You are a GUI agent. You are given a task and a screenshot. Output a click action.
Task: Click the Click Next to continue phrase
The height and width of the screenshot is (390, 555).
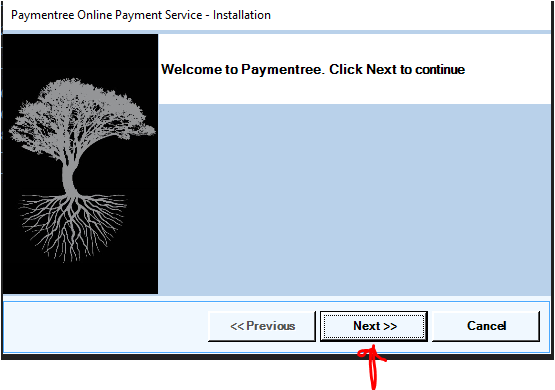pyautogui.click(x=397, y=69)
